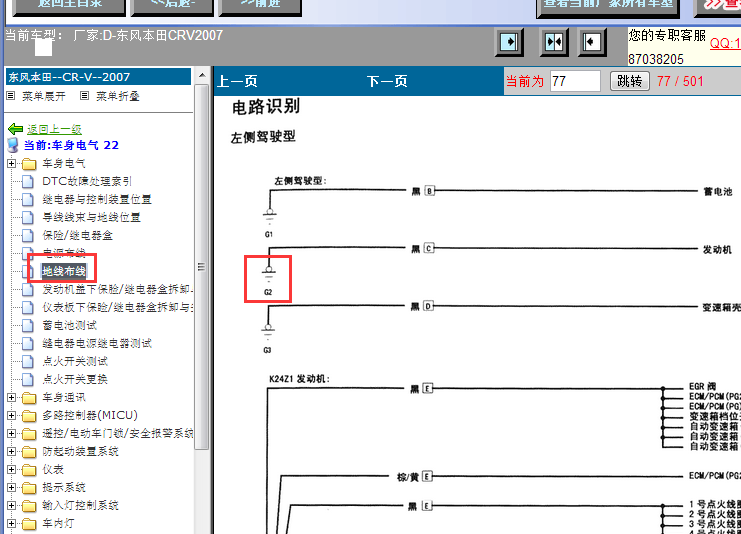Click the 保险/继电器盒 document icon

(x=28, y=236)
